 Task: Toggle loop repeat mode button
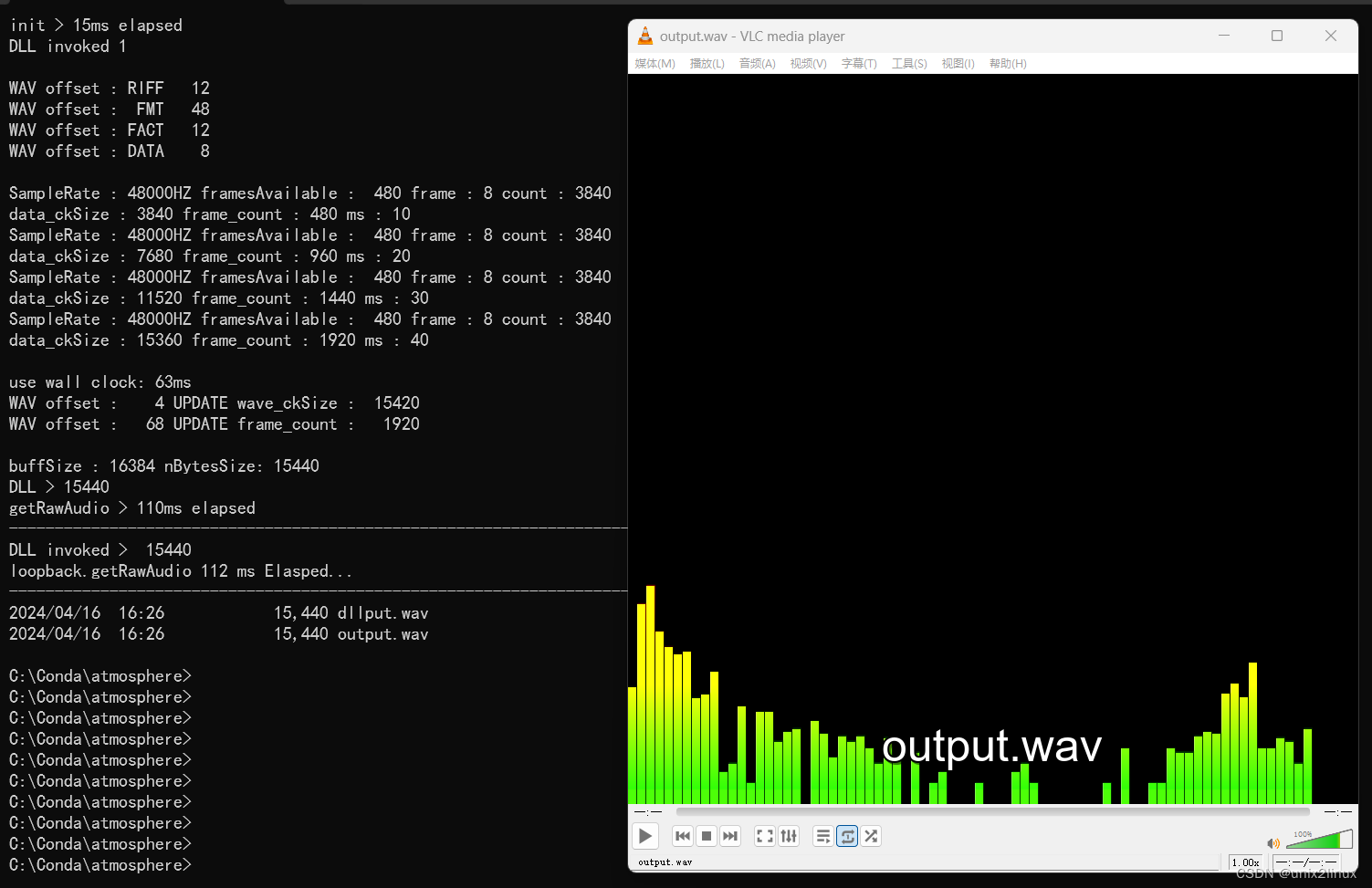coord(847,836)
